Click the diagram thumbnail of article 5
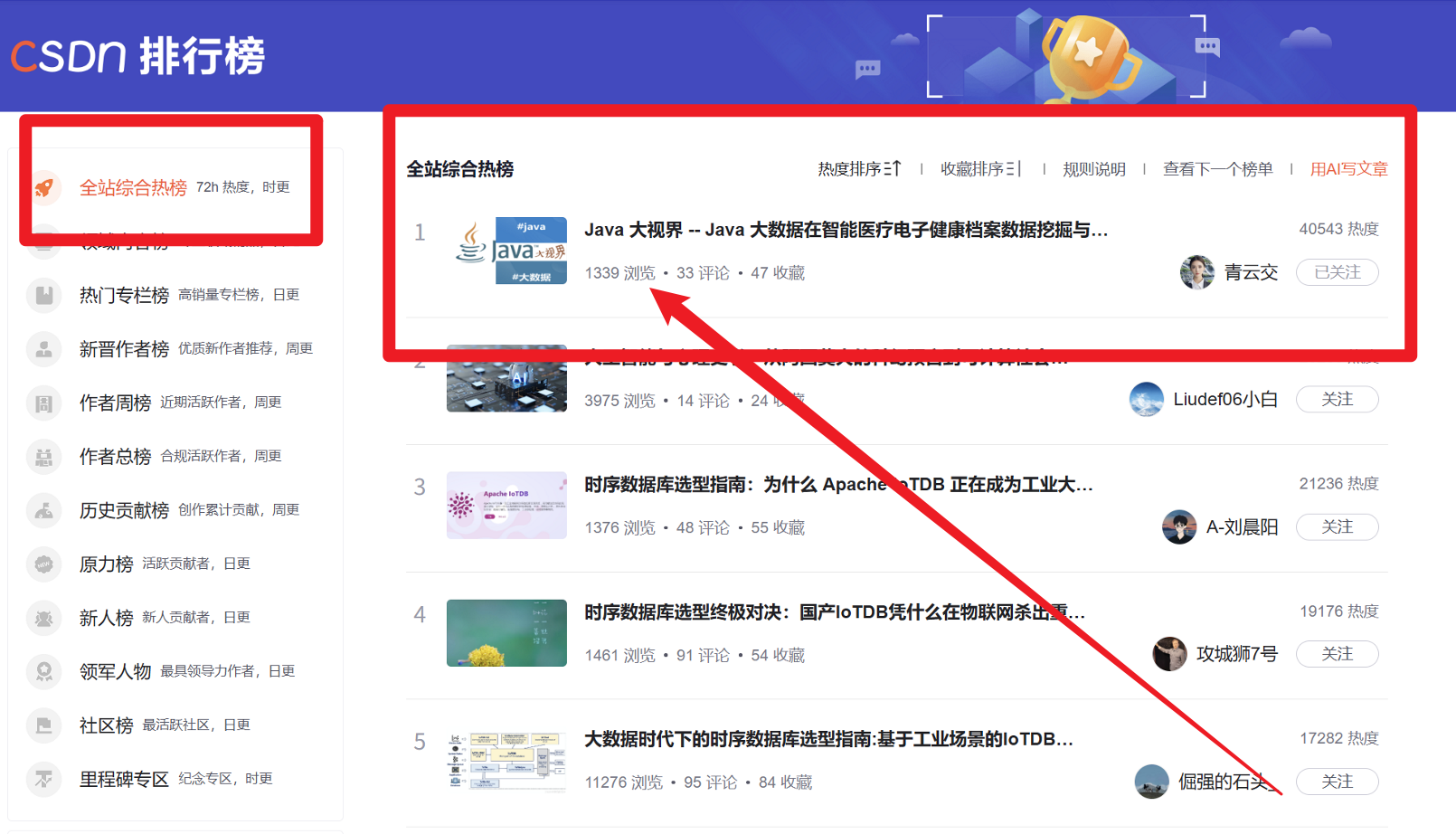Image resolution: width=1456 pixels, height=834 pixels. pos(506,761)
